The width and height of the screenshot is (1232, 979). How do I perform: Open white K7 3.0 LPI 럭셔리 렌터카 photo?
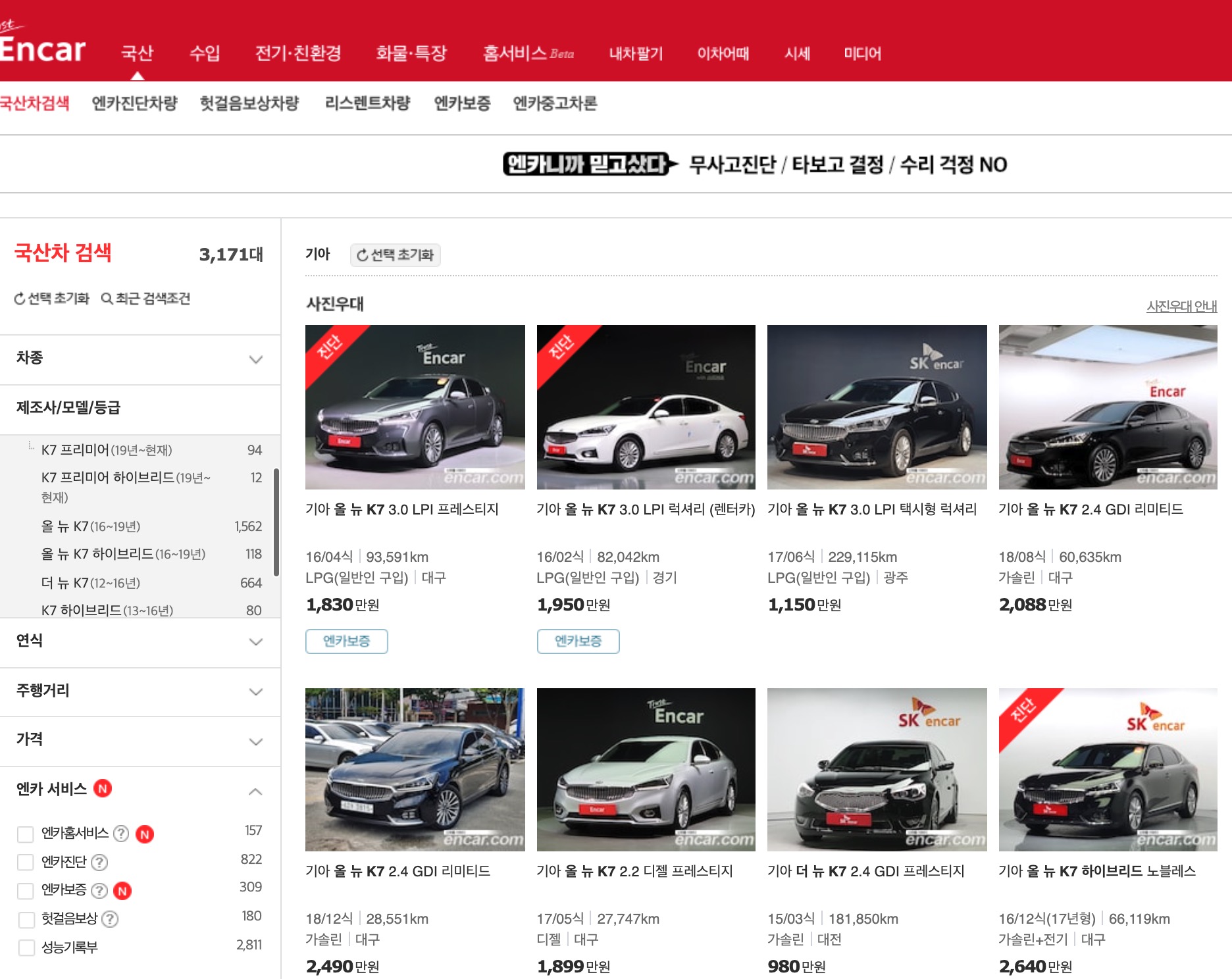click(646, 407)
